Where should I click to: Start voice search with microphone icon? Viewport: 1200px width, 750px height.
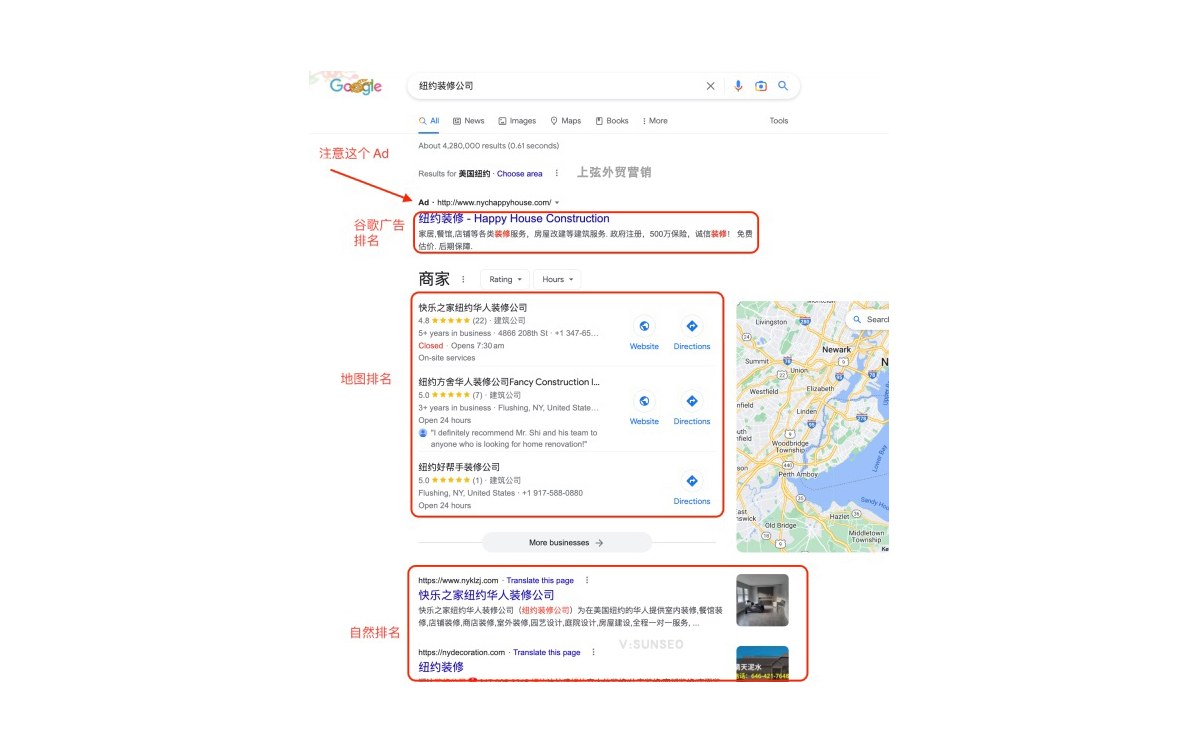click(x=738, y=86)
